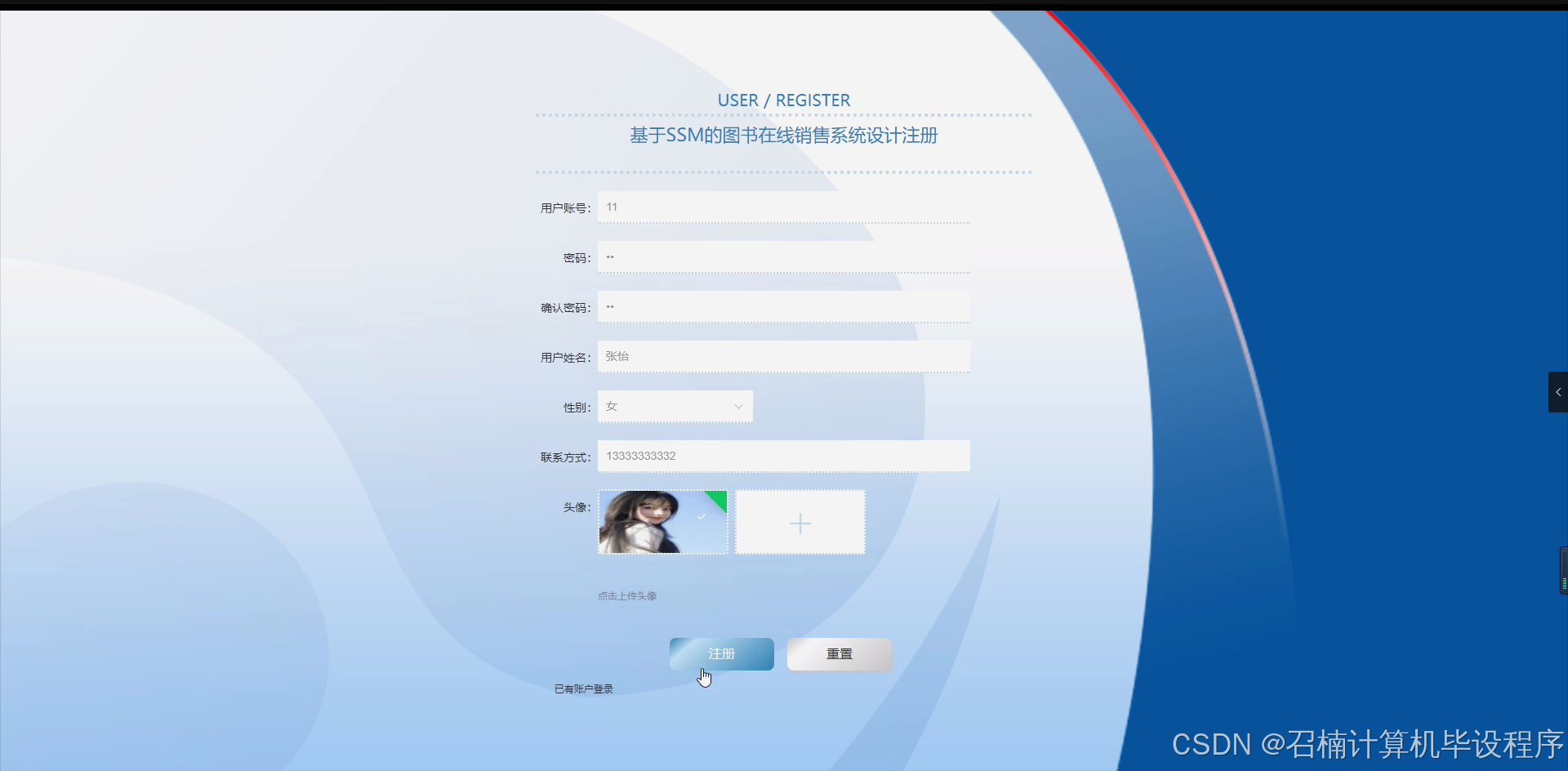Collapse the panel using right-edge chevron arrow
The height and width of the screenshot is (771, 1568).
point(1558,392)
